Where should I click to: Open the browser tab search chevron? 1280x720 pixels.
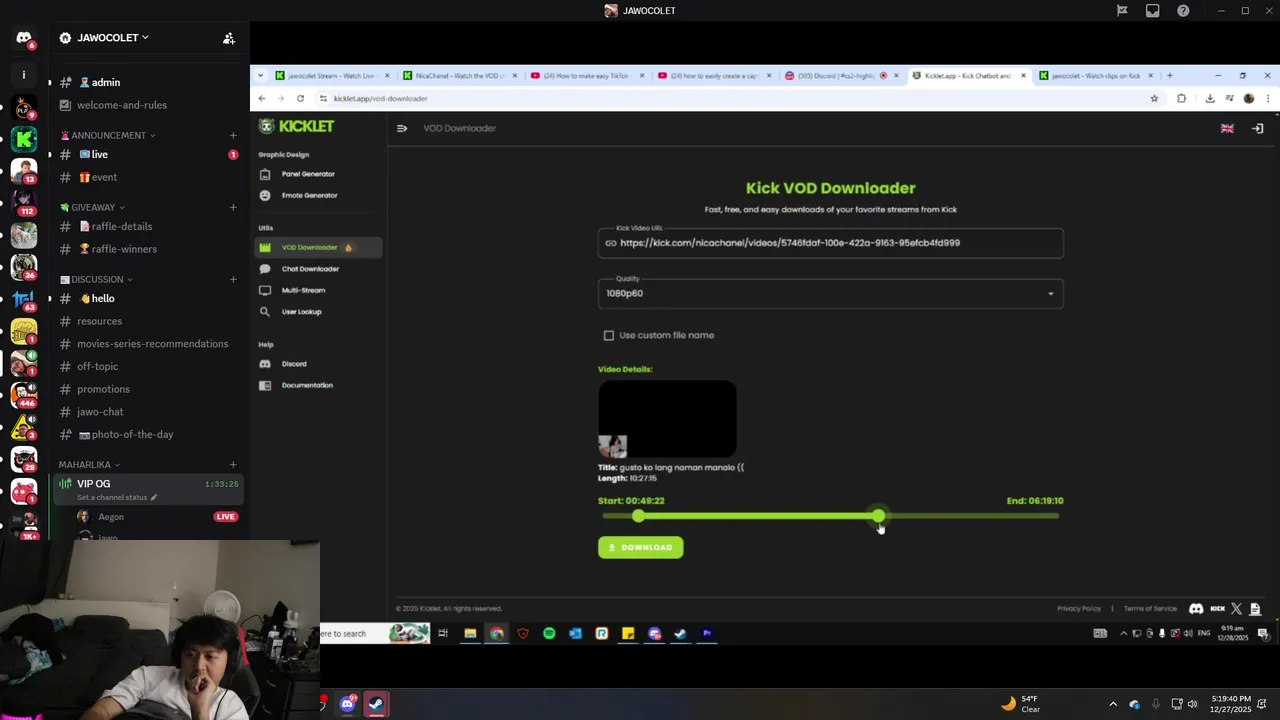click(x=261, y=75)
